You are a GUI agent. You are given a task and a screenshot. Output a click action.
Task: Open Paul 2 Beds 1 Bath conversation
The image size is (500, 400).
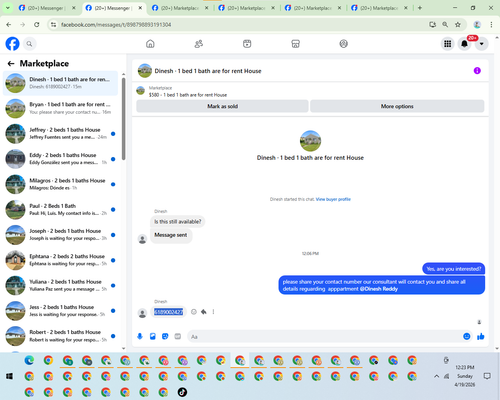(x=60, y=210)
